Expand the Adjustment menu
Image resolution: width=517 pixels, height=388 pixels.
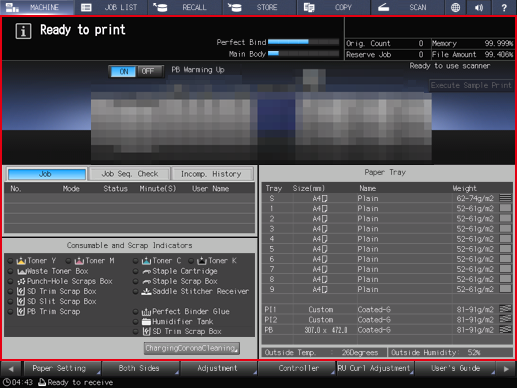pos(219,368)
